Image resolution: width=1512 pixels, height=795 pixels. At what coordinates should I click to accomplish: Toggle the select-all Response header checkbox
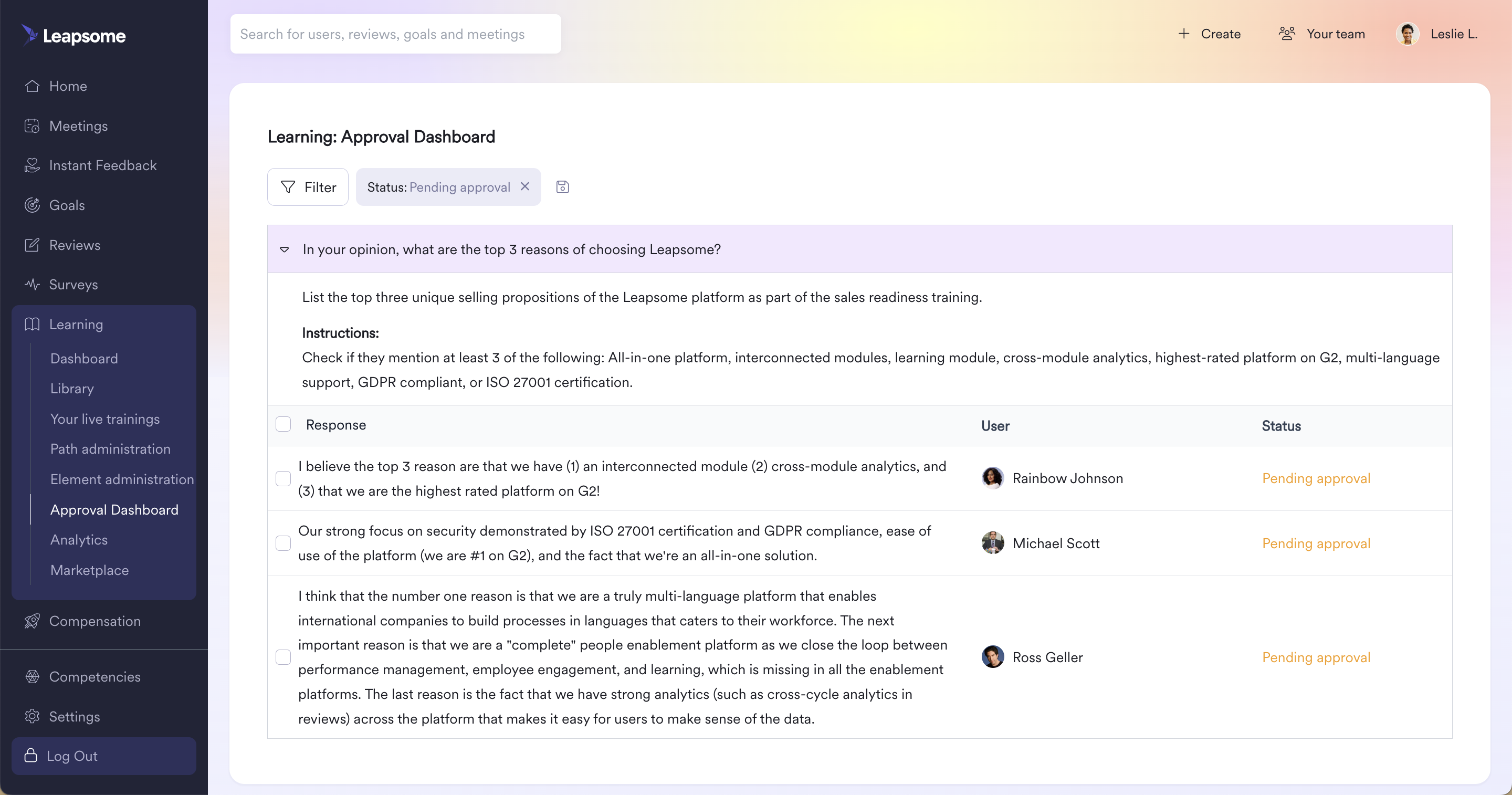pos(283,424)
